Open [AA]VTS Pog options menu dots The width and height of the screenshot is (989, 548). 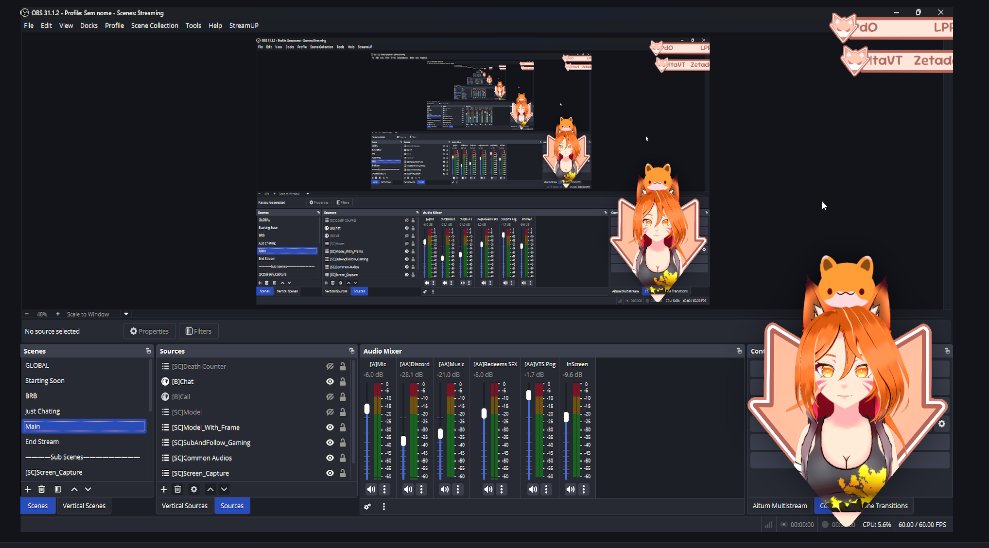[x=546, y=489]
